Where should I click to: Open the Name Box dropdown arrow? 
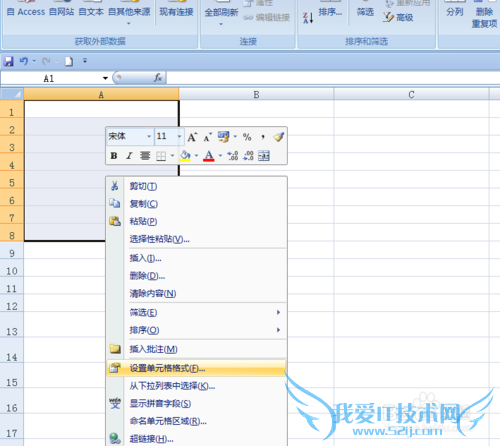pyautogui.click(x=105, y=78)
